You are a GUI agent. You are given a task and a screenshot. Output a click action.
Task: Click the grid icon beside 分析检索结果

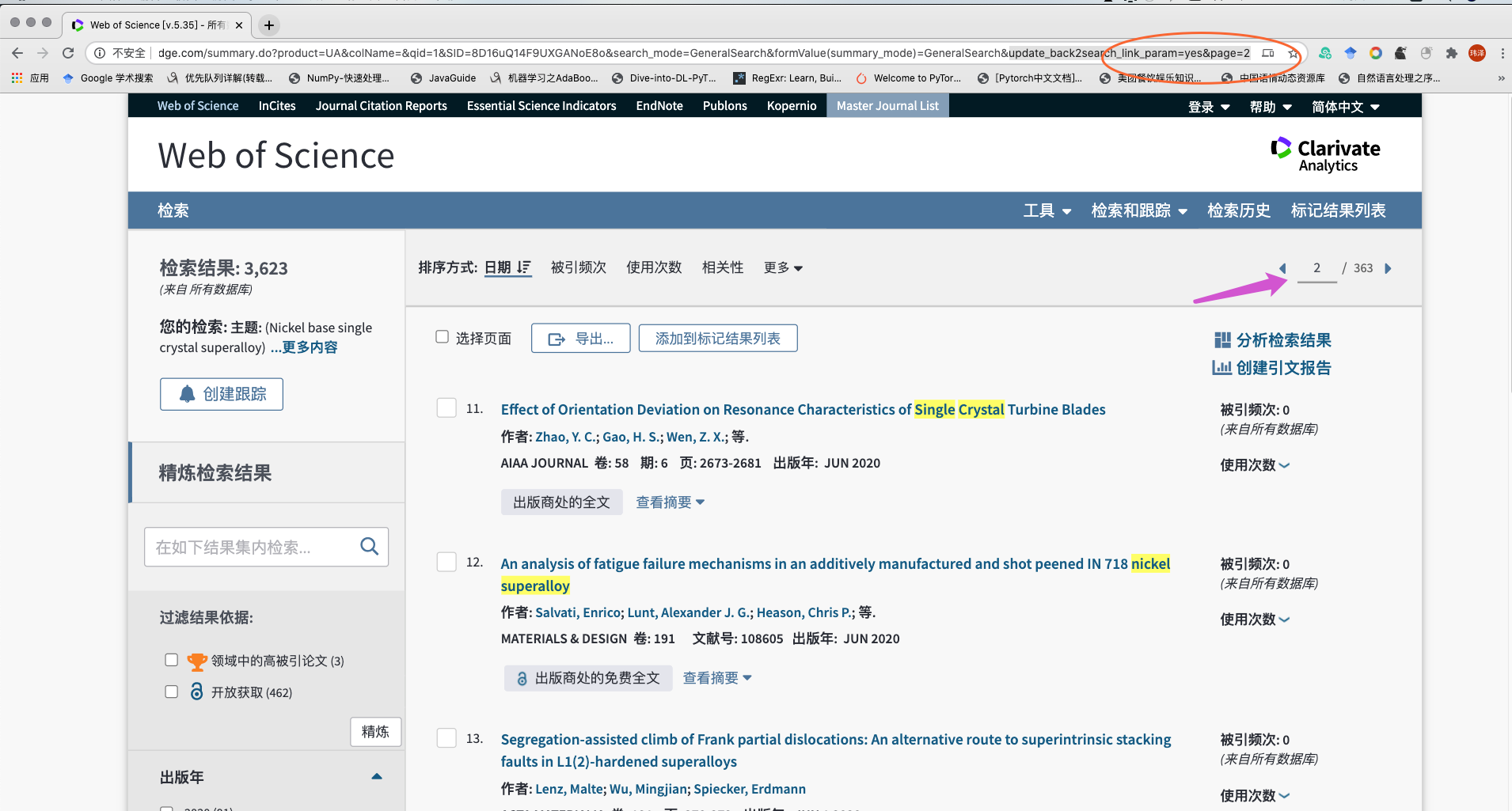[x=1222, y=340]
